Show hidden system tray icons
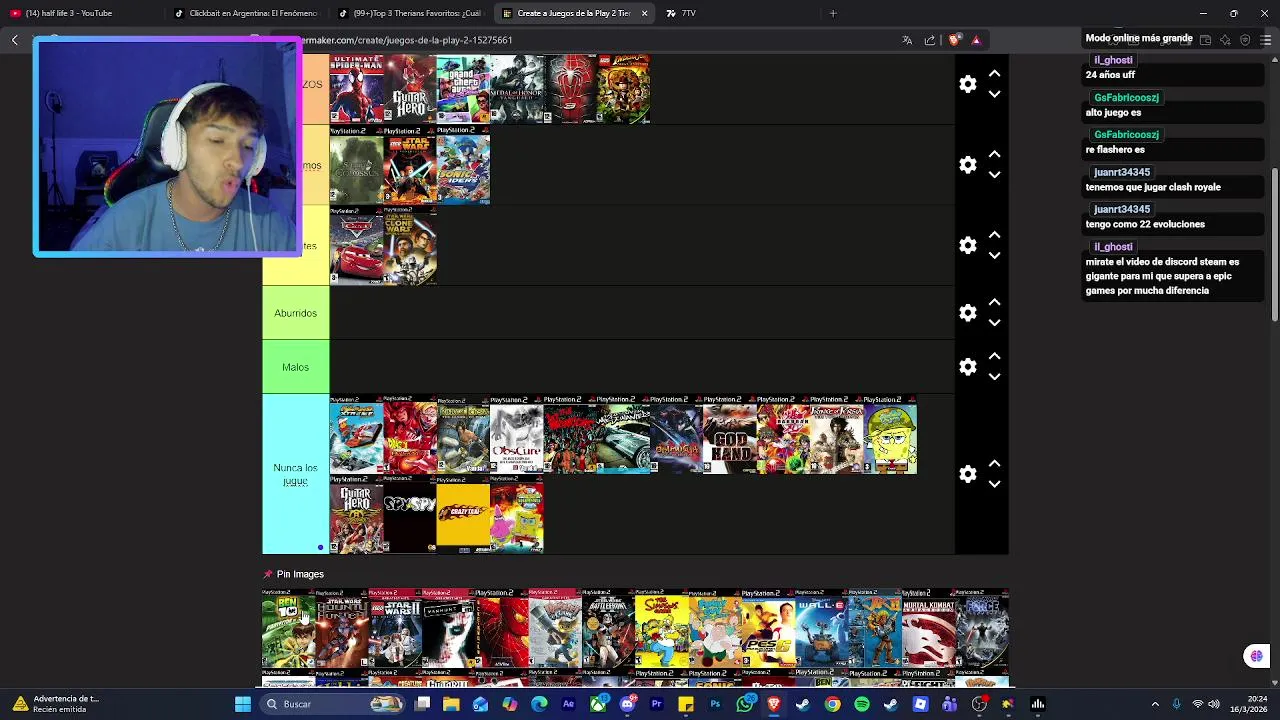1280x720 pixels. [x=1155, y=704]
